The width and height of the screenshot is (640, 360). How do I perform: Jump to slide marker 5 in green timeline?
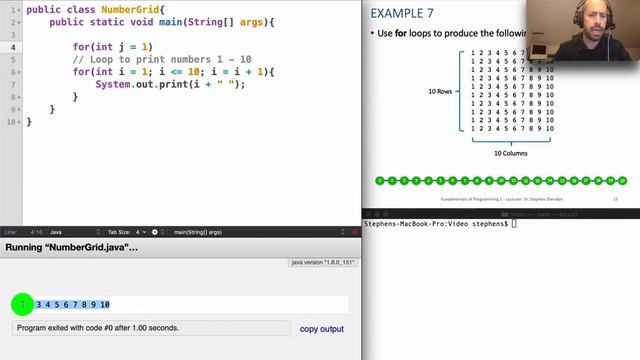(441, 180)
